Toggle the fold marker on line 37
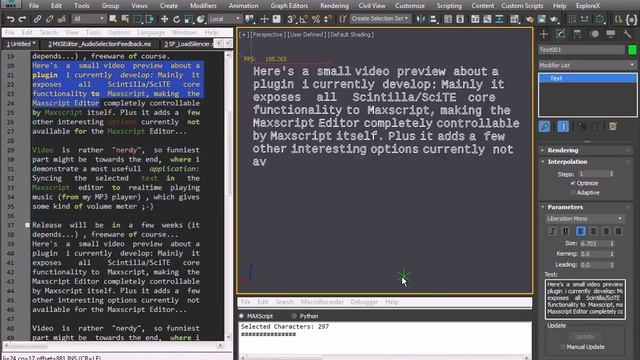640x360 pixels. (x=27, y=225)
